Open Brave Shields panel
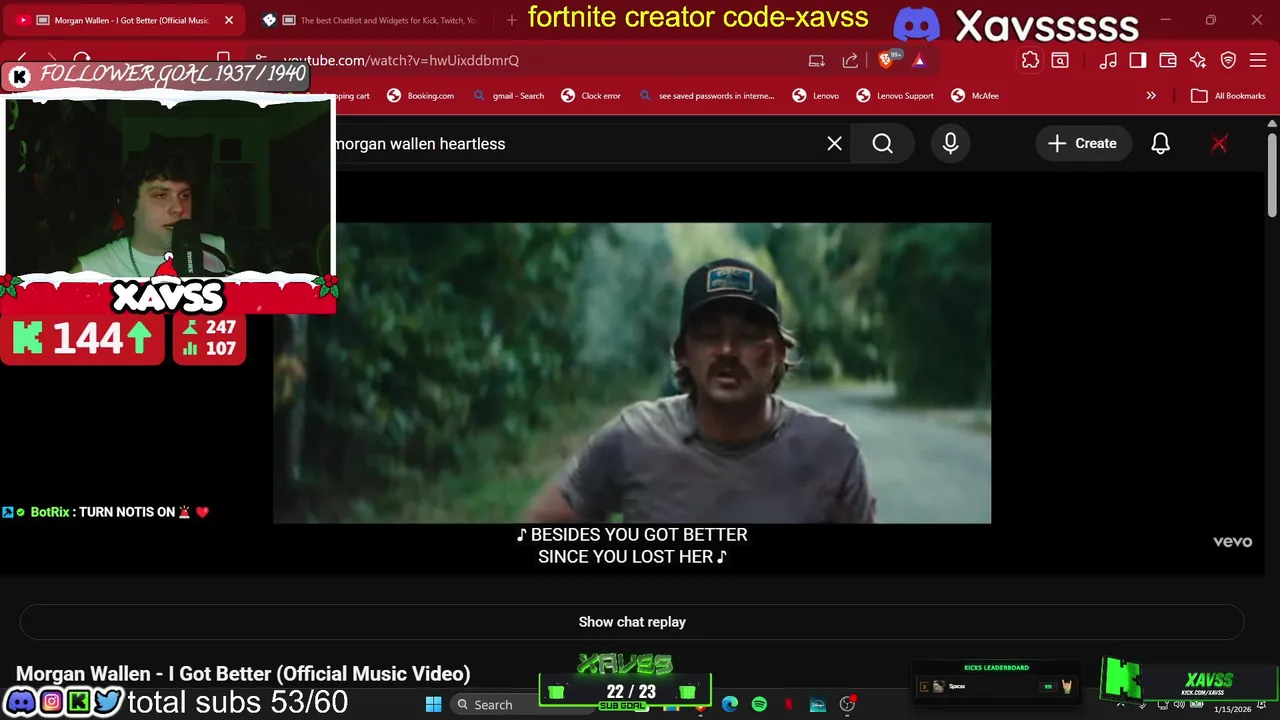The height and width of the screenshot is (720, 1280). click(x=886, y=60)
